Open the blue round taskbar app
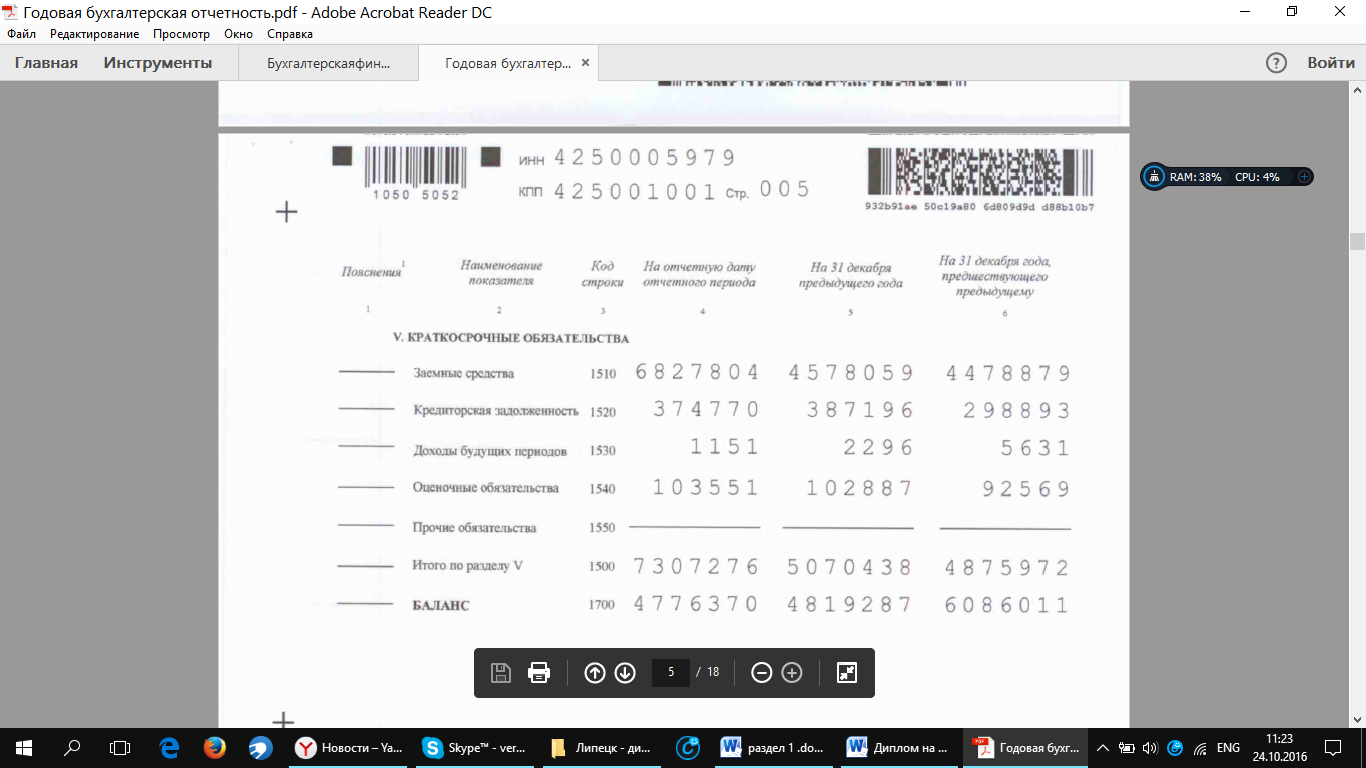Image resolution: width=1366 pixels, height=768 pixels. point(260,748)
